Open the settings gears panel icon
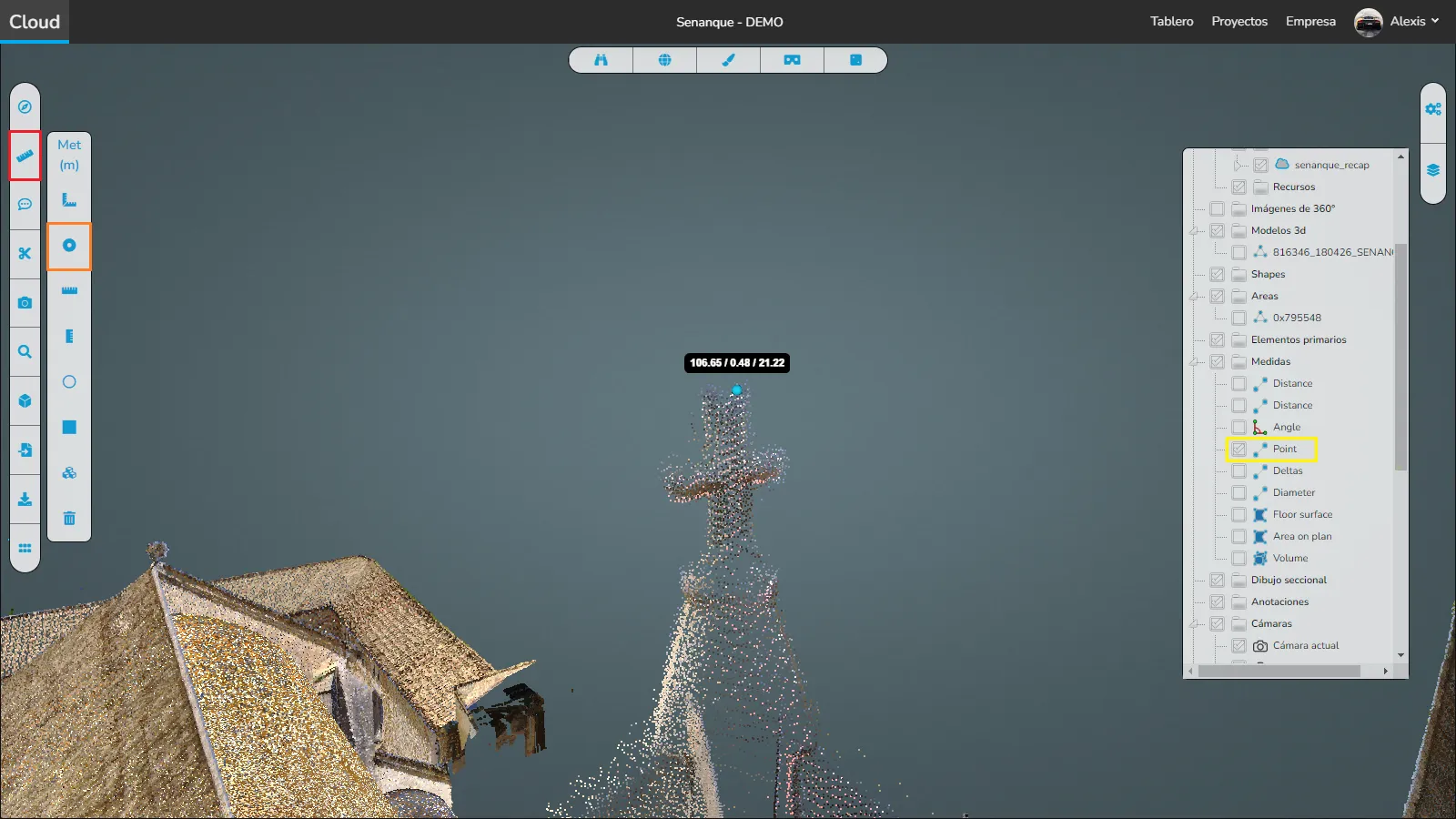The width and height of the screenshot is (1456, 819). point(1433,109)
